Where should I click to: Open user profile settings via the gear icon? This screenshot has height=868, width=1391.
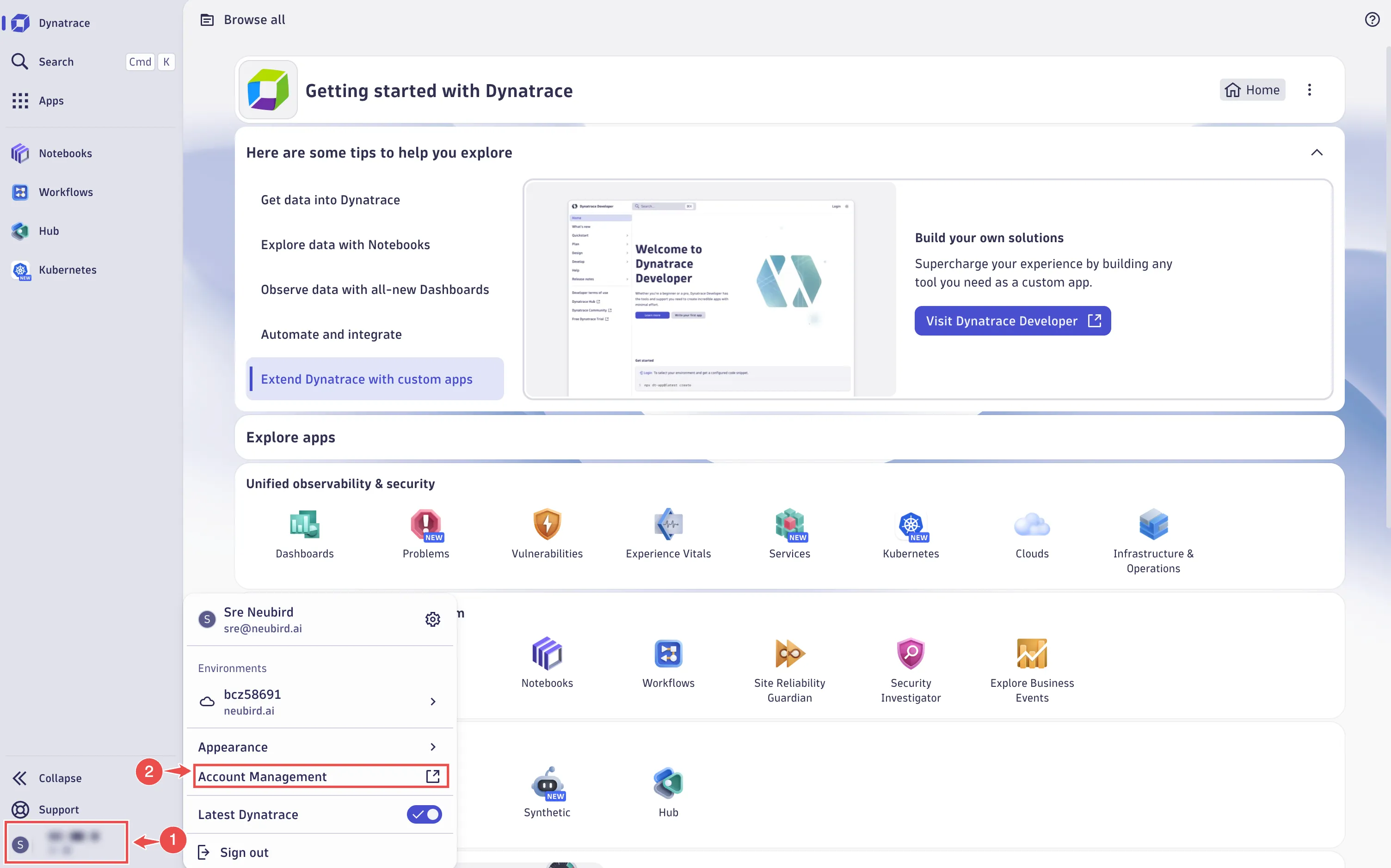(432, 619)
